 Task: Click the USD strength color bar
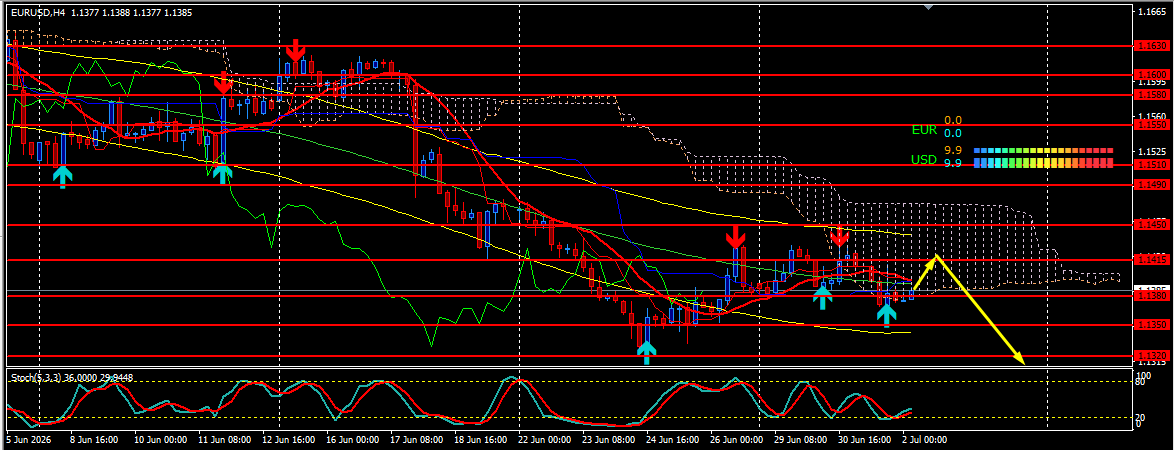pos(1043,163)
